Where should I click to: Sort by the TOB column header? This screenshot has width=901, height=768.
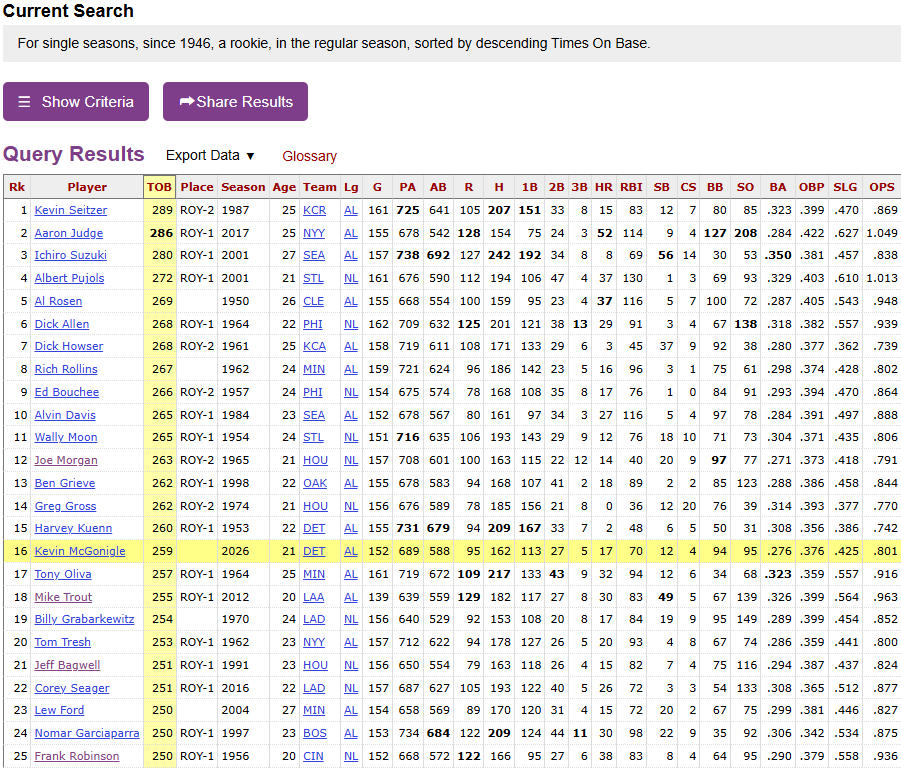(x=159, y=187)
